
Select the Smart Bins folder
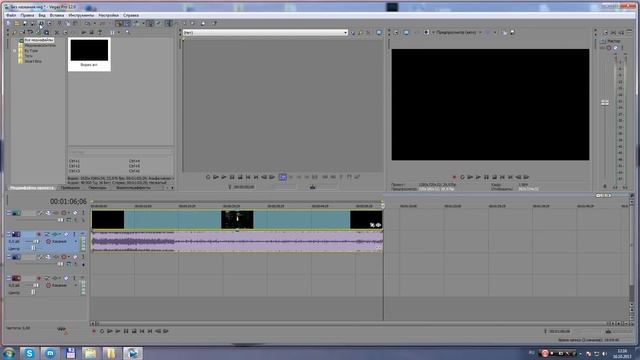point(33,61)
